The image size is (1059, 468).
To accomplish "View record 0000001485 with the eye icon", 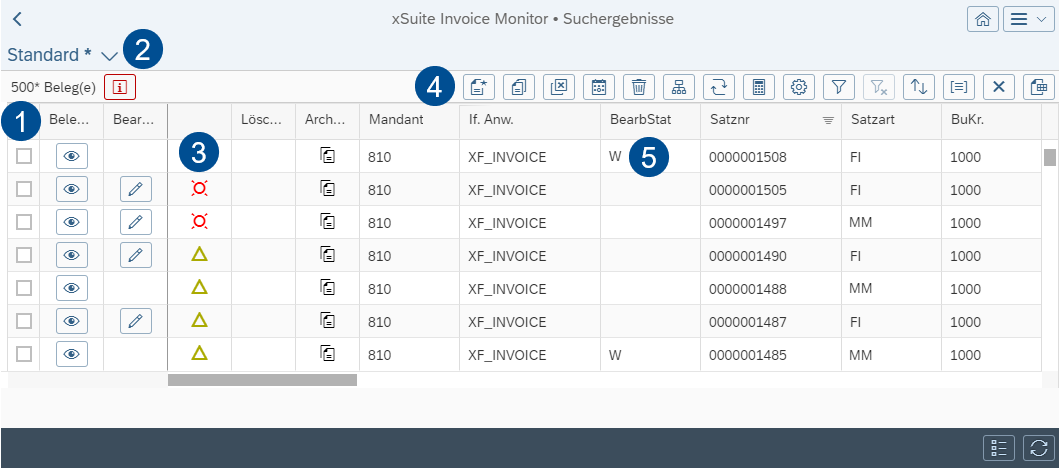I will tap(72, 353).
